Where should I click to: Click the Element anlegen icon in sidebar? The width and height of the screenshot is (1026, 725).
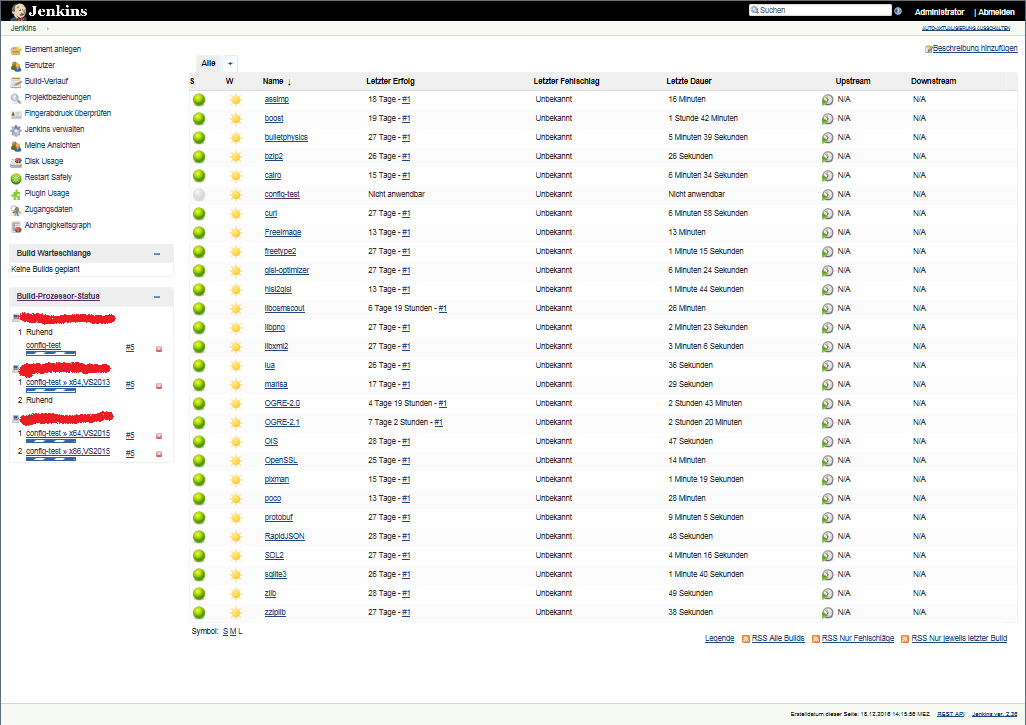point(16,50)
